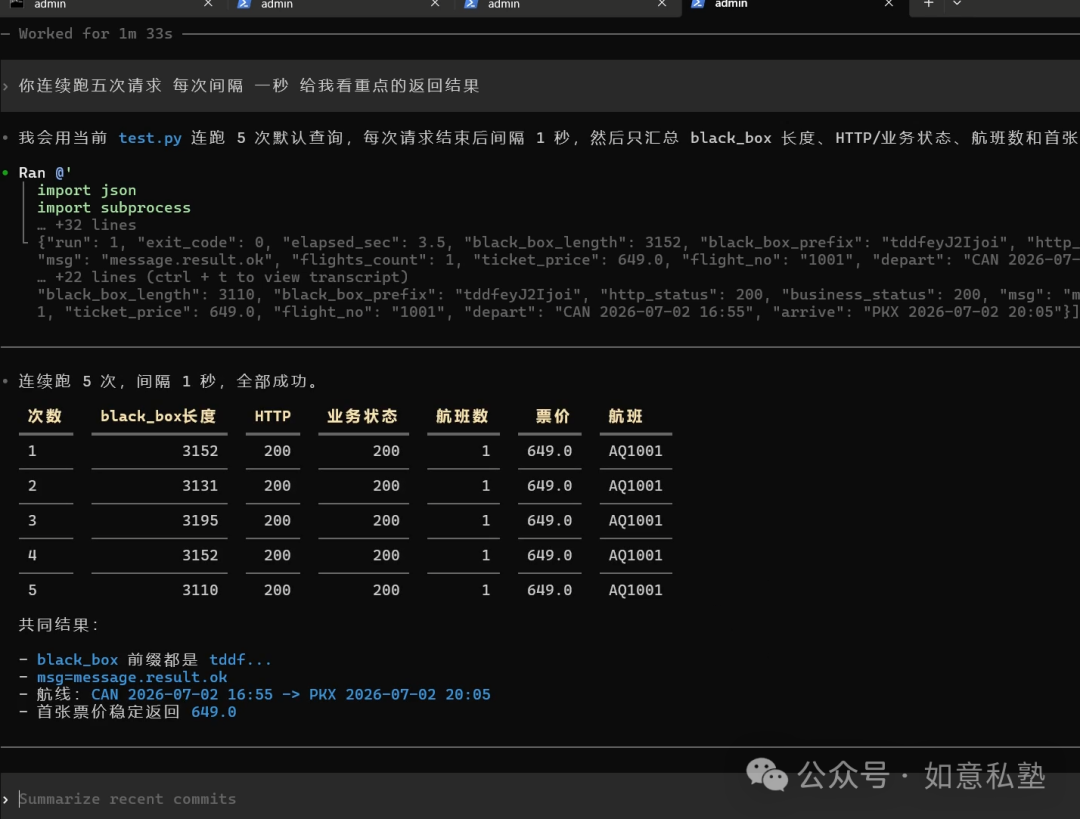This screenshot has height=819, width=1080.
Task: Click flight 'AQ1001' in row 1
Action: click(x=635, y=451)
